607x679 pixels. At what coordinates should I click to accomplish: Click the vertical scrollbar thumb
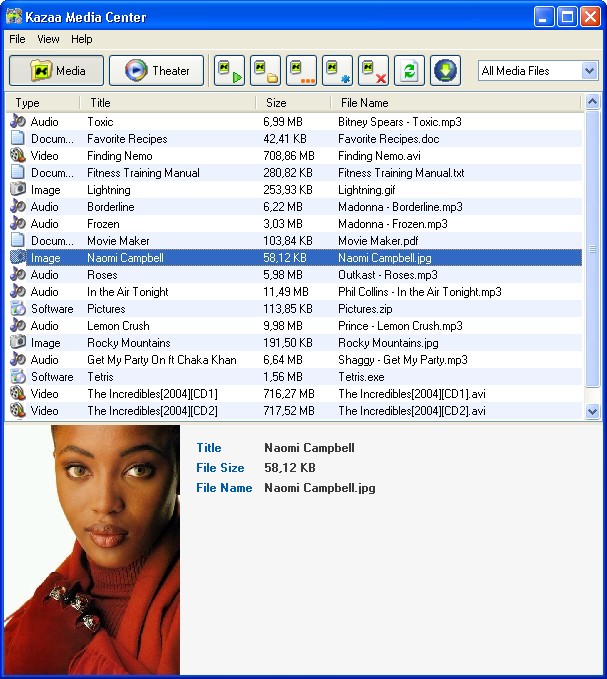(592, 249)
